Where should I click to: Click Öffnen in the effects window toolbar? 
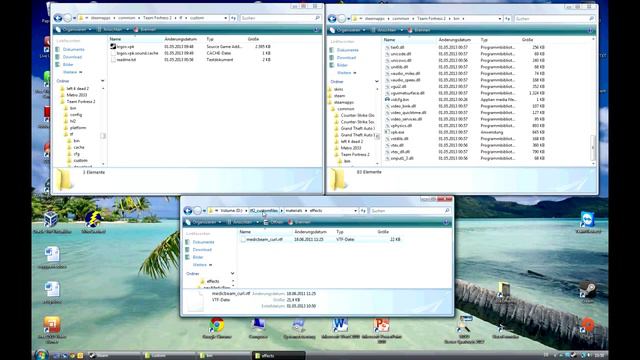tap(273, 222)
